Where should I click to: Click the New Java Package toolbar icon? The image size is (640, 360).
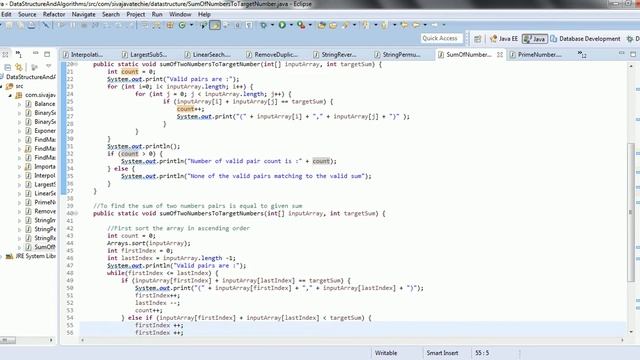tap(170, 25)
